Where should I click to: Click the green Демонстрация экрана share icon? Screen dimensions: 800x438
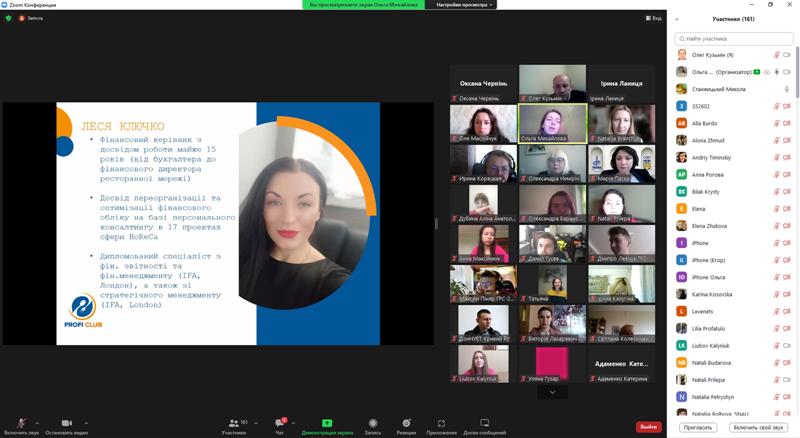tap(327, 423)
